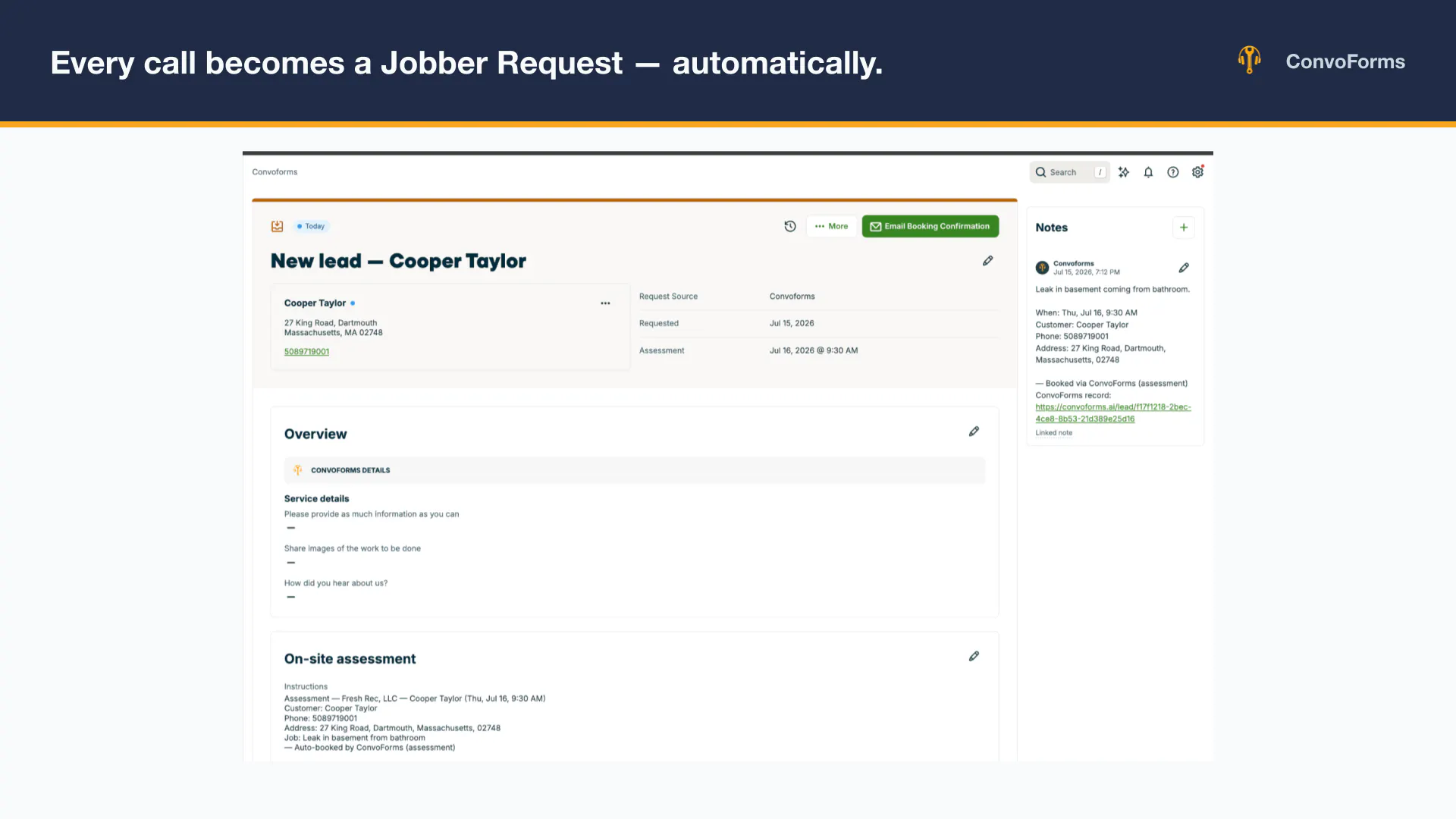Edit the On-site assessment section
The width and height of the screenshot is (1456, 819).
974,656
